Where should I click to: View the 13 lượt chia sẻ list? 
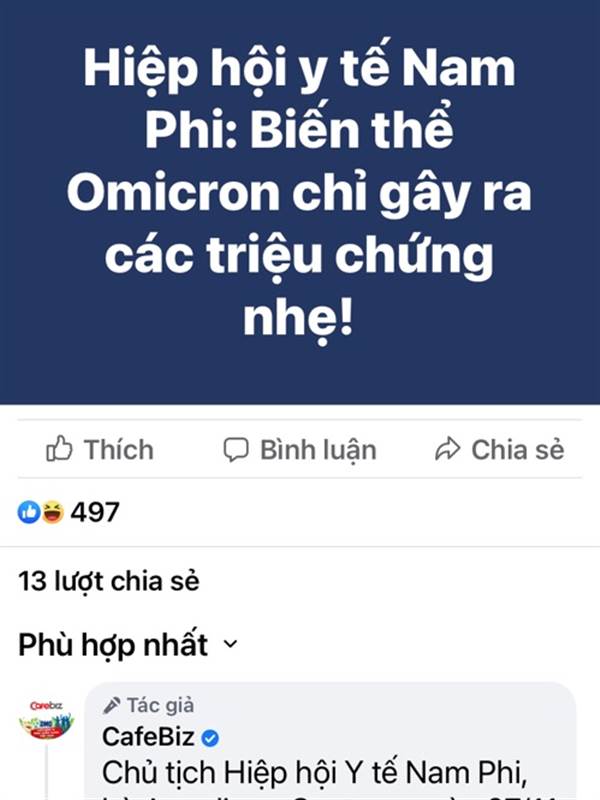pos(109,581)
